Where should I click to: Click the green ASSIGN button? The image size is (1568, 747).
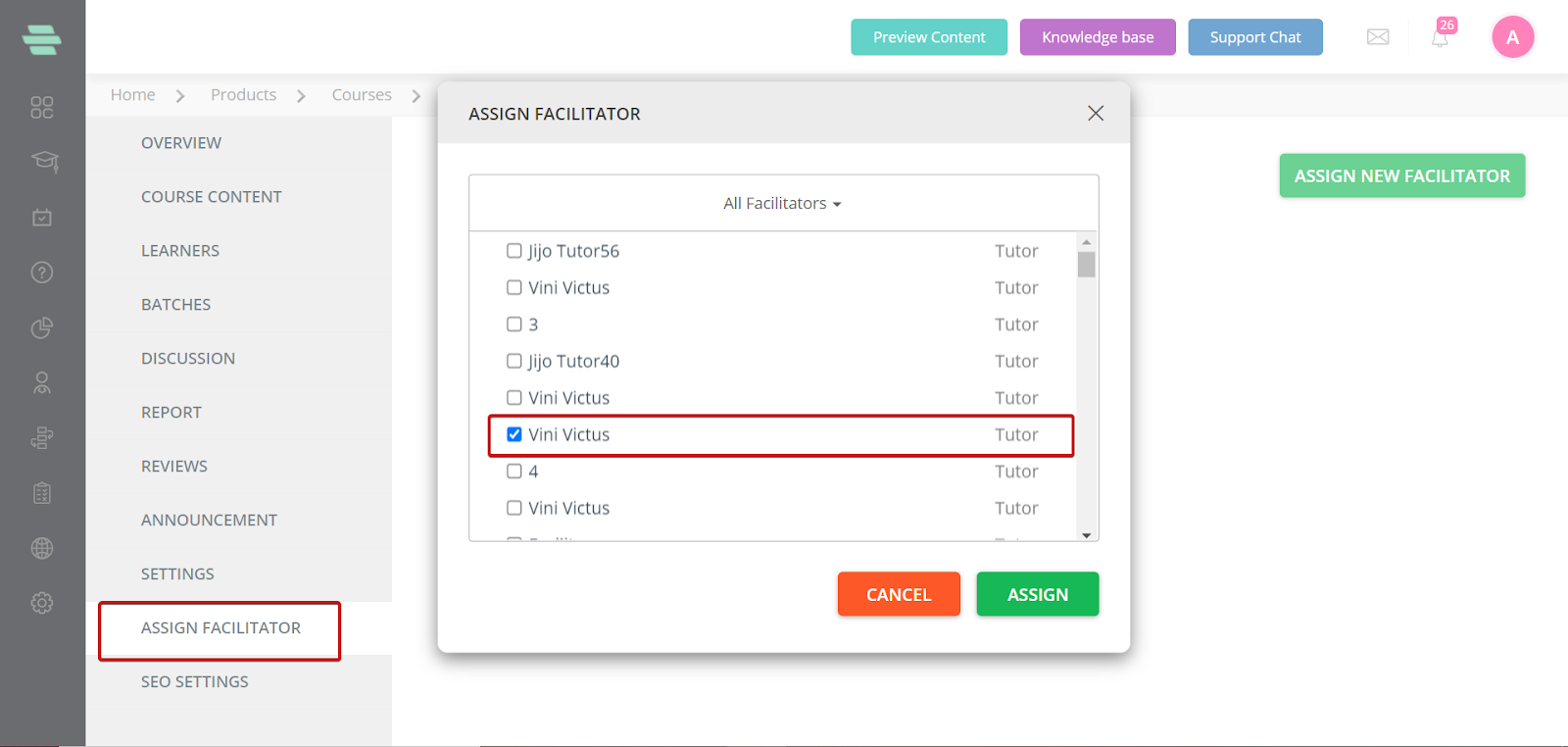[x=1038, y=594]
